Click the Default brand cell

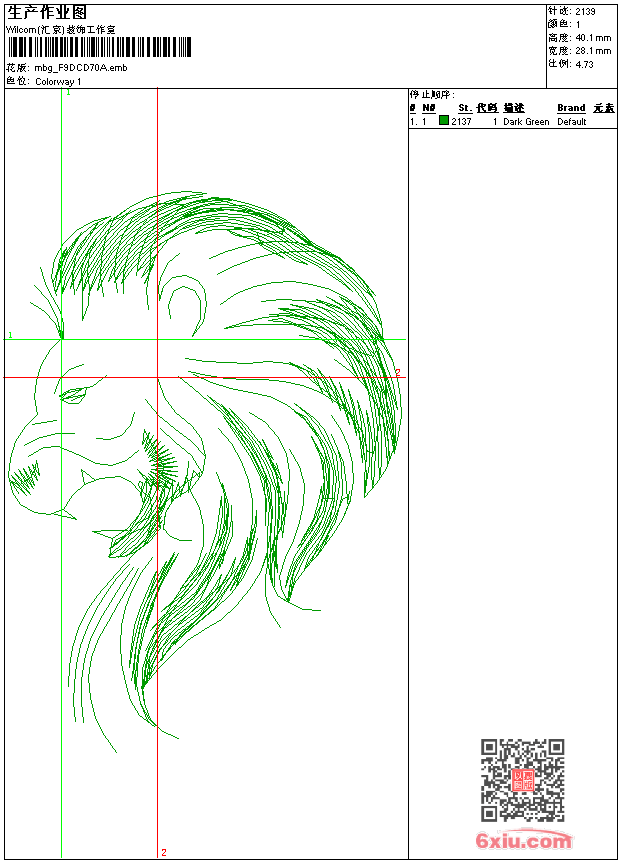pos(572,122)
